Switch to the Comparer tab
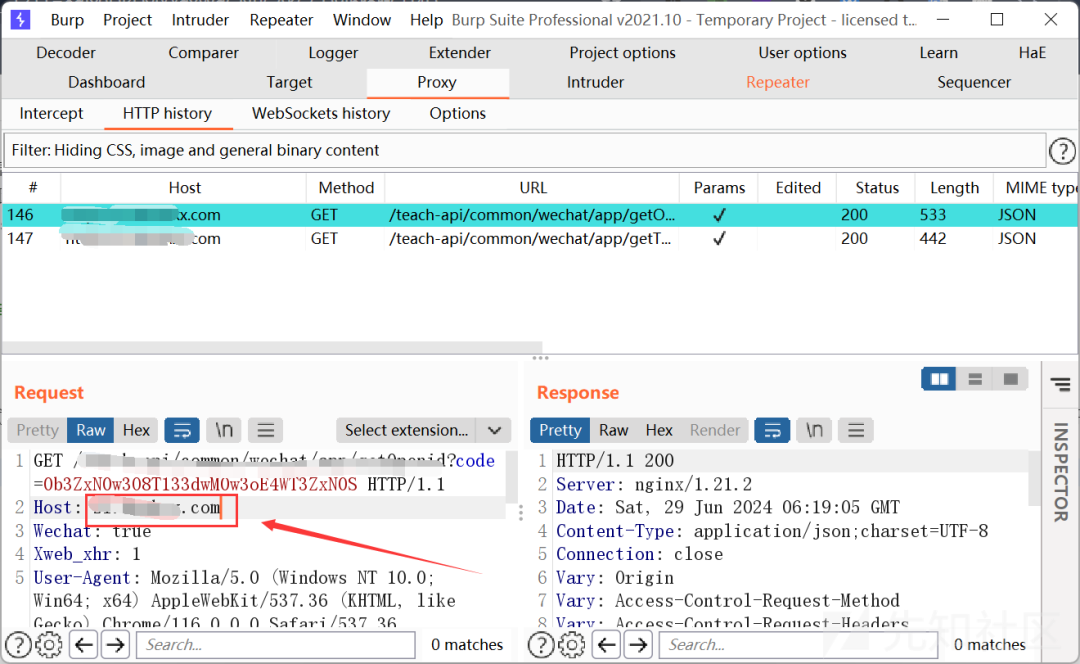The height and width of the screenshot is (664, 1080). 203,53
